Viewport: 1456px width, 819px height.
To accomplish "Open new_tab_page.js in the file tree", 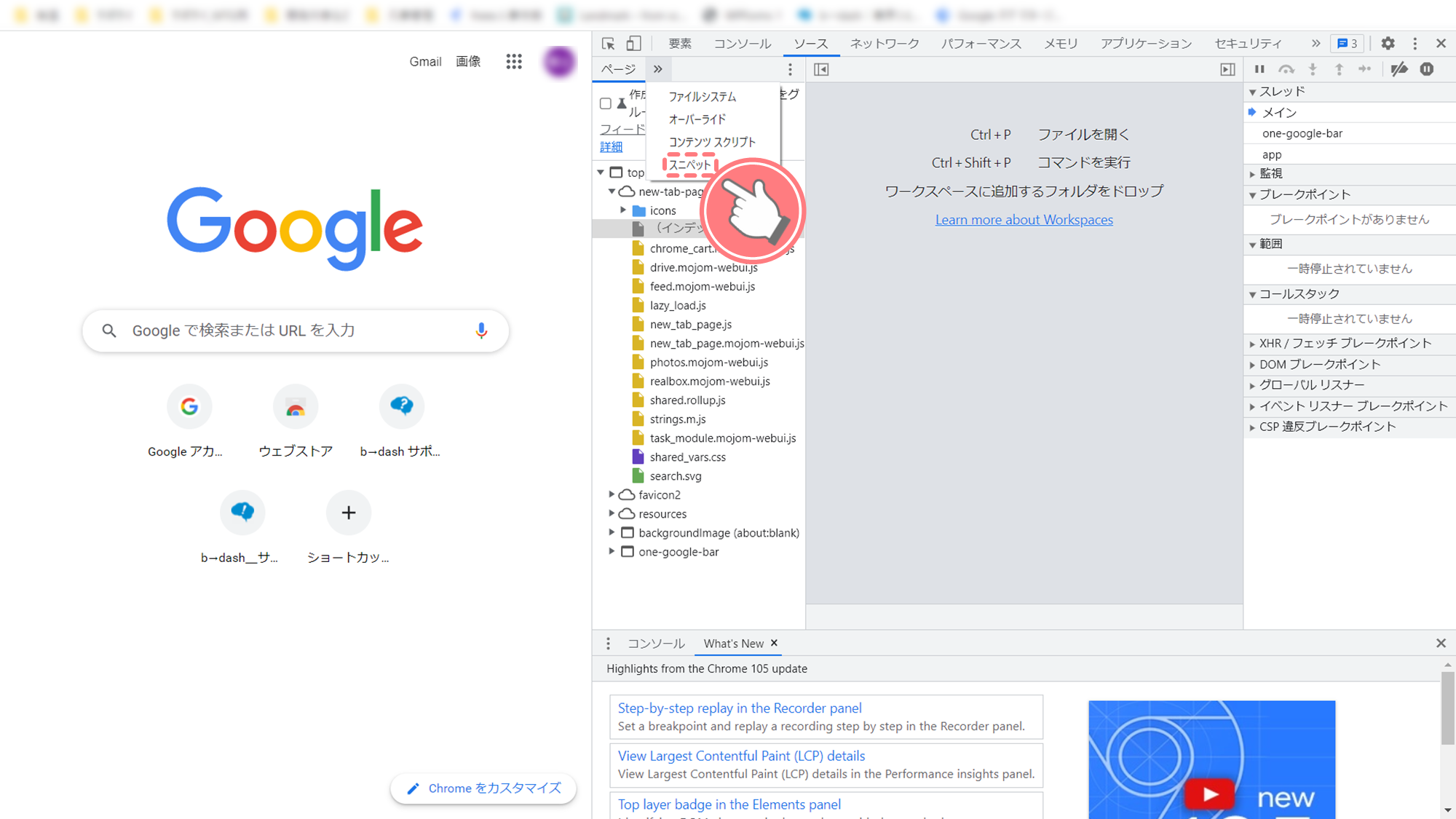I will 690,324.
